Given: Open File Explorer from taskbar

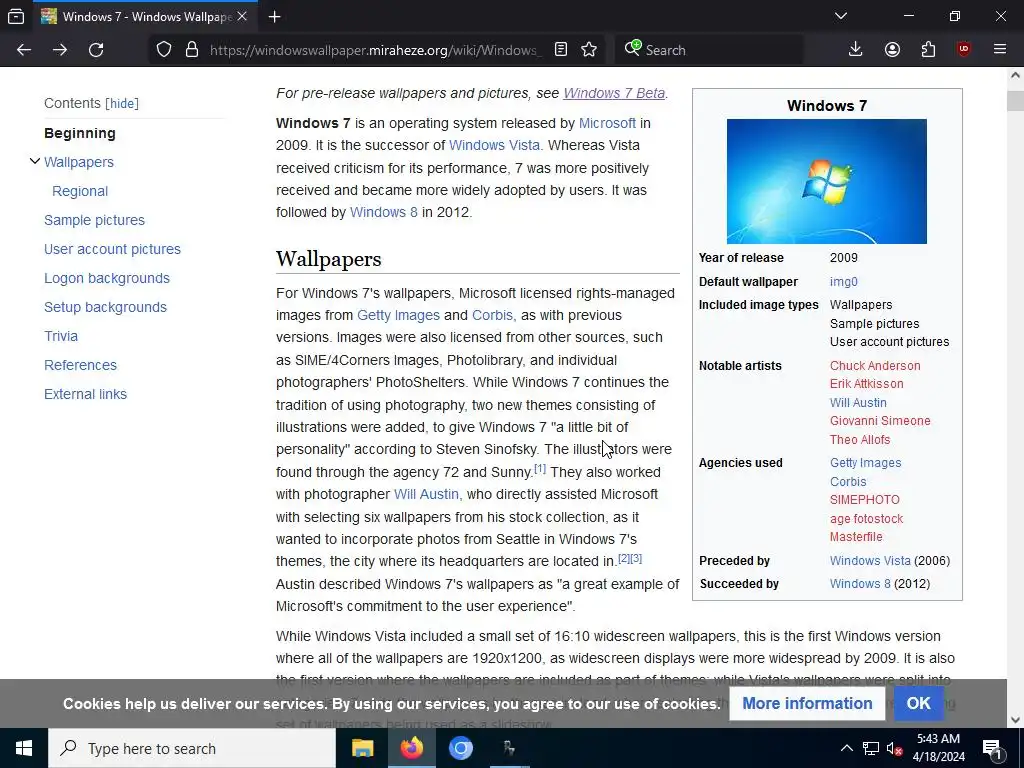Looking at the screenshot, I should click(x=362, y=748).
